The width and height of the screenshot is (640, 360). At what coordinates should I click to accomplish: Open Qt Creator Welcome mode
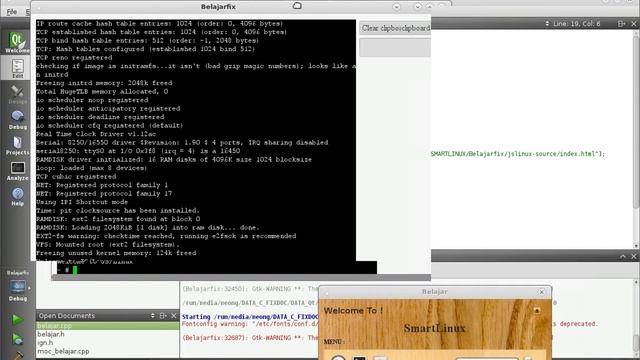pyautogui.click(x=17, y=42)
